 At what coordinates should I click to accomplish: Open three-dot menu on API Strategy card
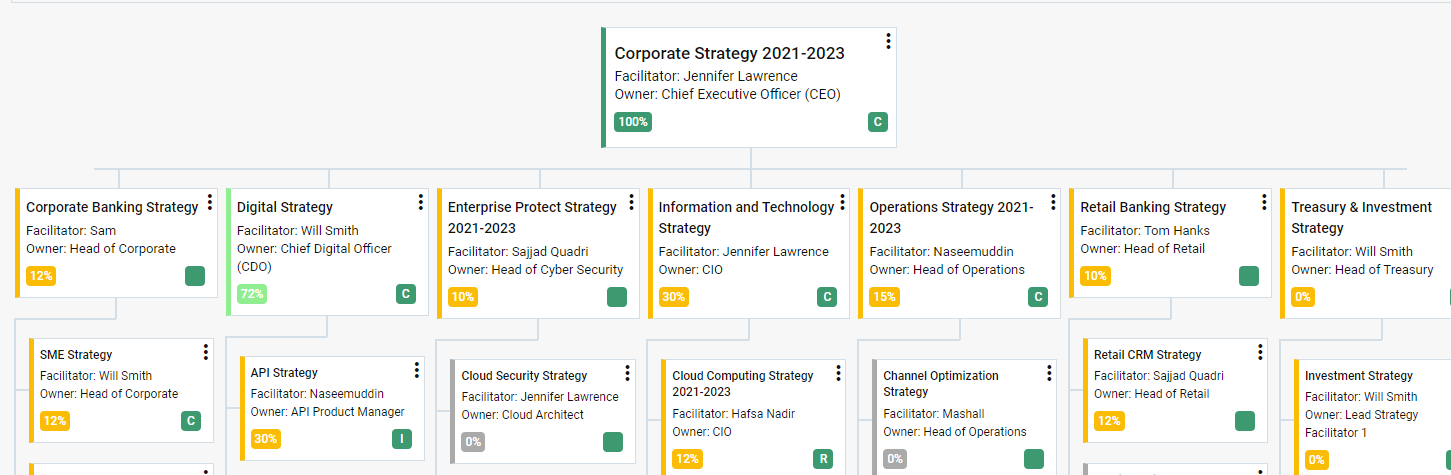point(419,370)
